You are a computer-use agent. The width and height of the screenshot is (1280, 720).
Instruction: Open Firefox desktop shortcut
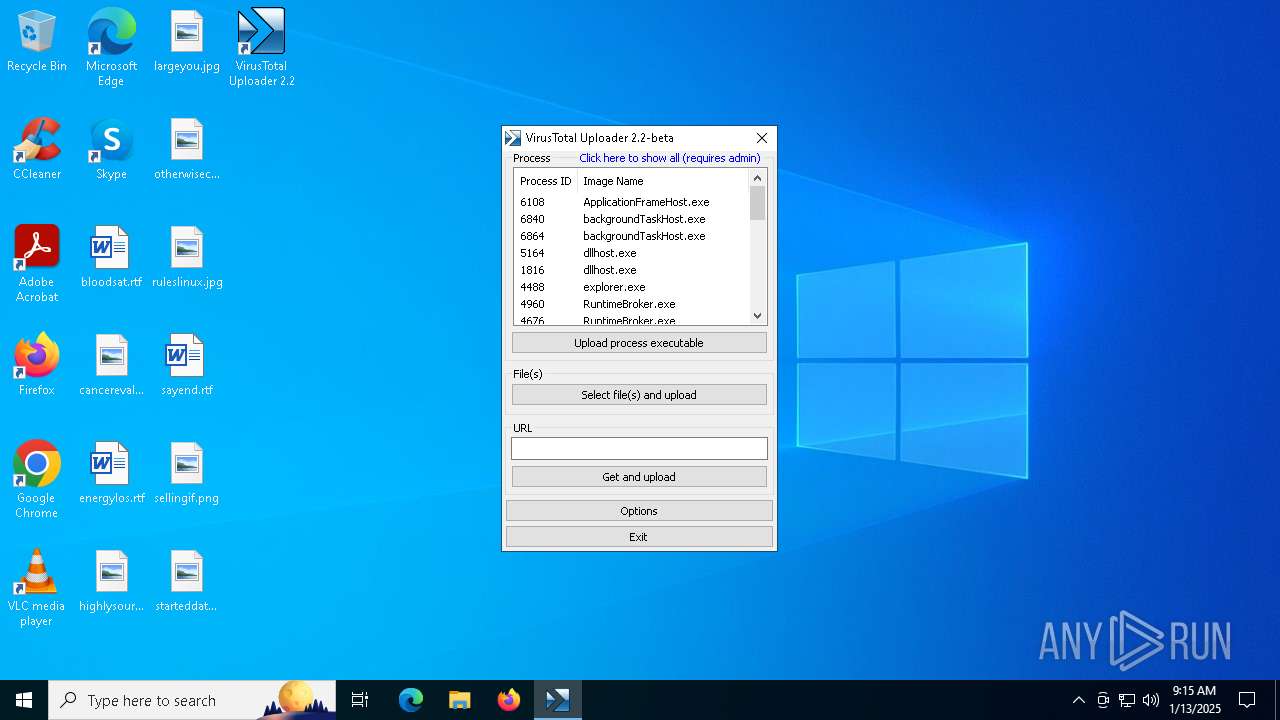coord(37,365)
